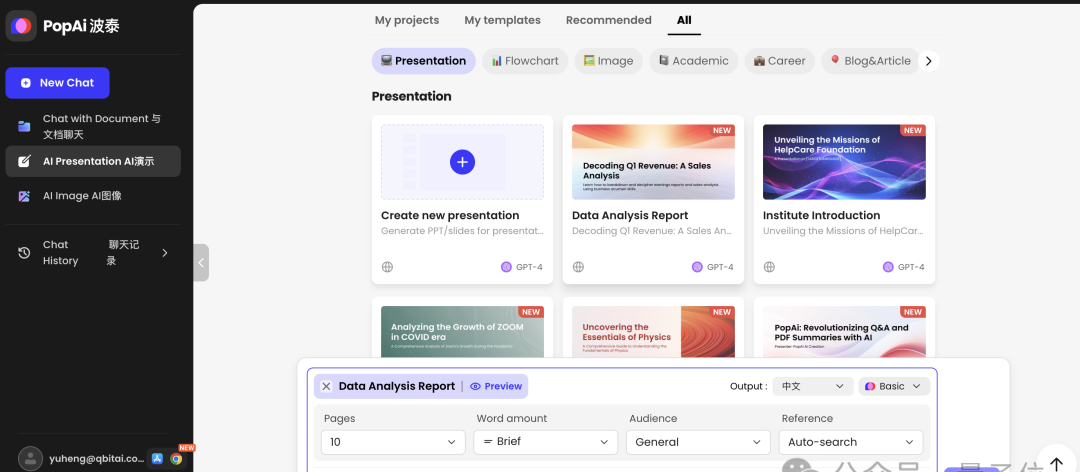Open the Create new presentation title

coord(450,215)
